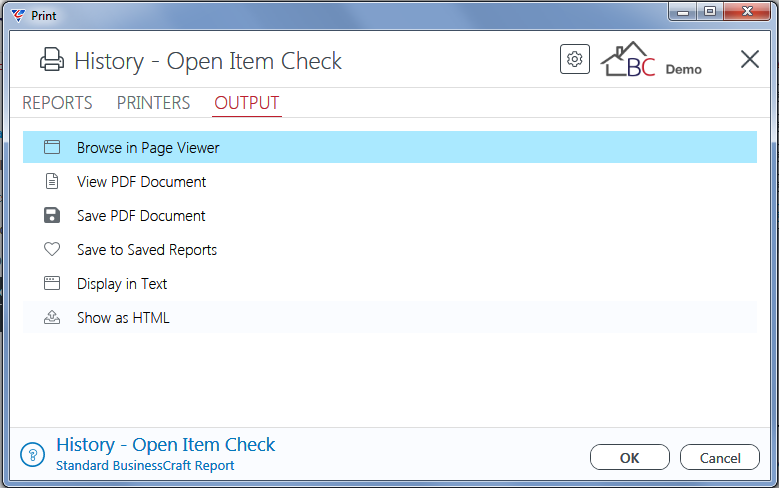Screen dimensions: 779x488
Task: Choose View PDF Document
Action: pyautogui.click(x=390, y=181)
